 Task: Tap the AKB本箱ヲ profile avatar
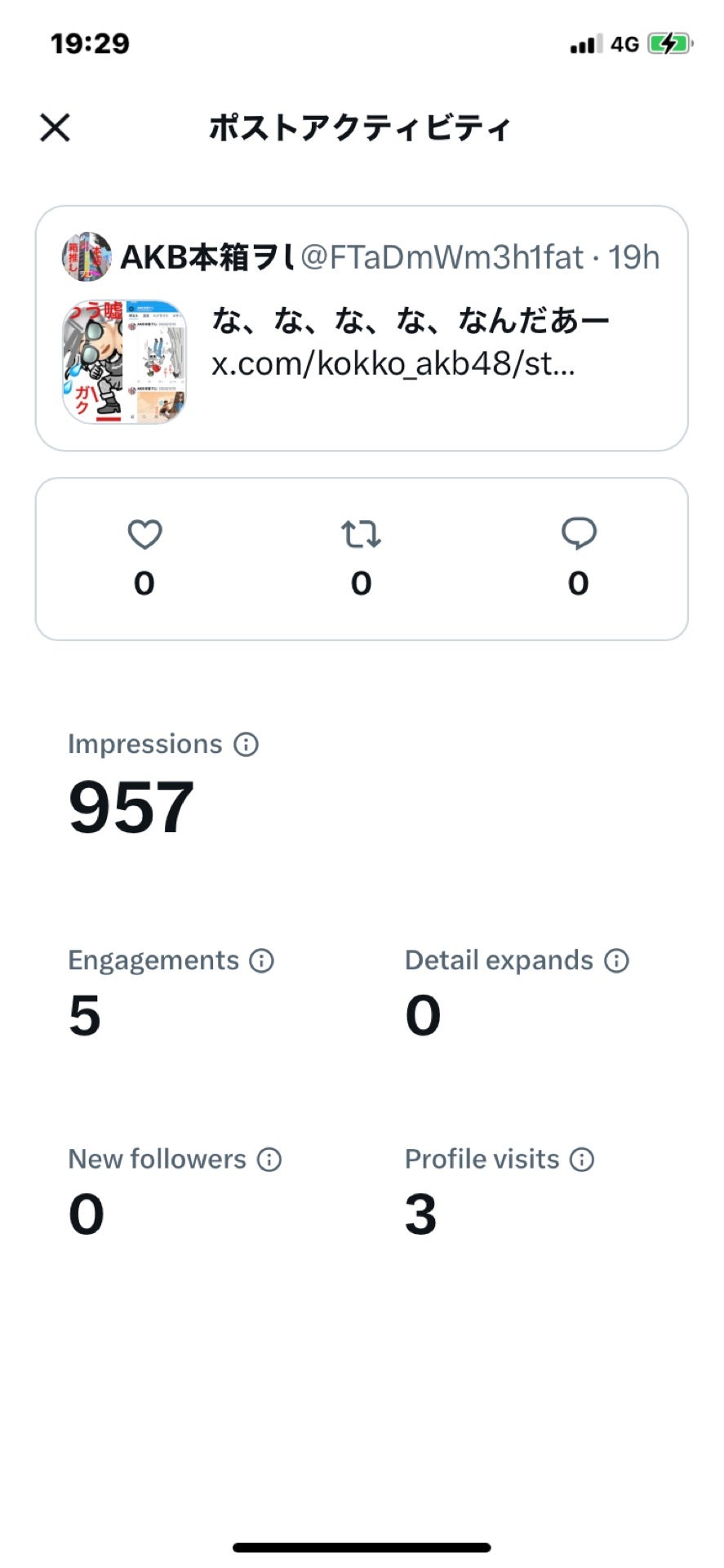(87, 256)
